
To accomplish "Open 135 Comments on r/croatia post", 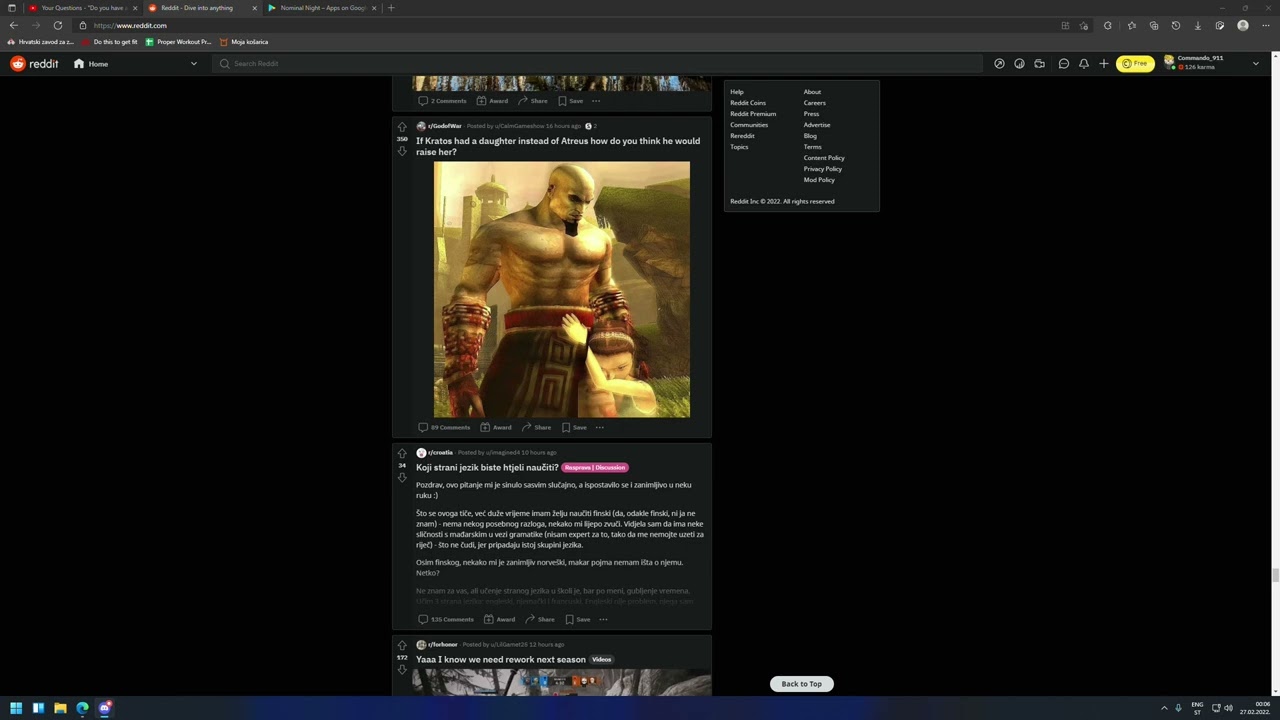I will pyautogui.click(x=446, y=619).
